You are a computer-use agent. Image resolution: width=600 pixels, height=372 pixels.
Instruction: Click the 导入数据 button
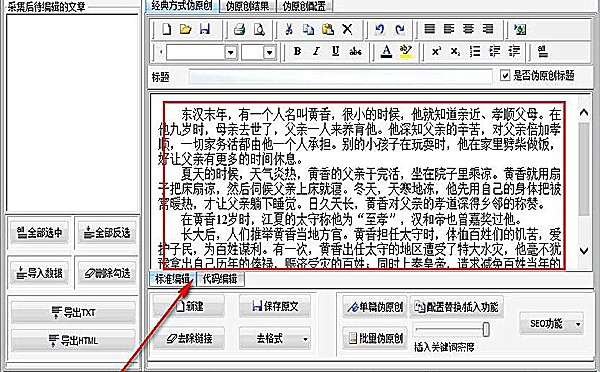(39, 273)
